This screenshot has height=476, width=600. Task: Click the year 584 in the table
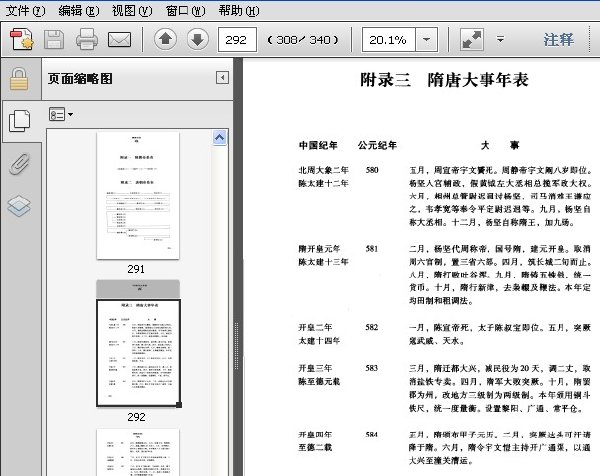[x=372, y=435]
